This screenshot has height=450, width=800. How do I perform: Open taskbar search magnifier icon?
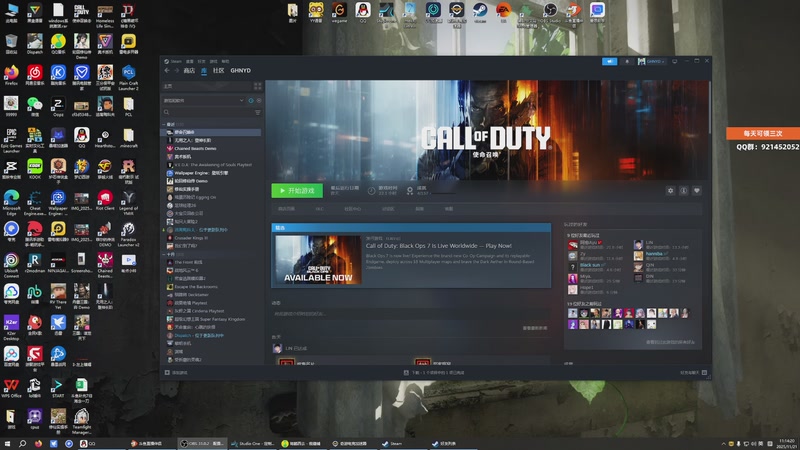[22, 443]
